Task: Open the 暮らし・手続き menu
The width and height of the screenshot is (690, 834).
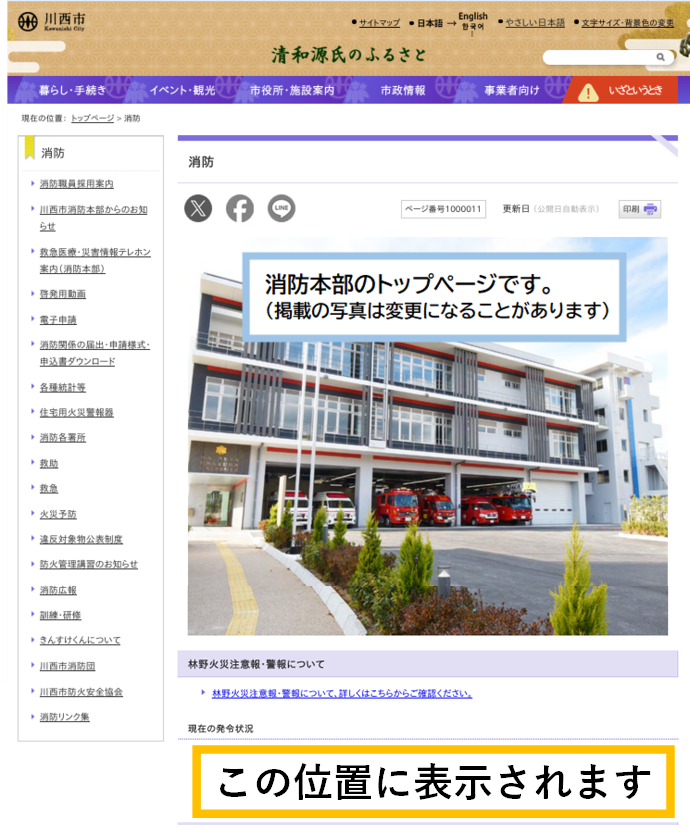Action: (72, 90)
